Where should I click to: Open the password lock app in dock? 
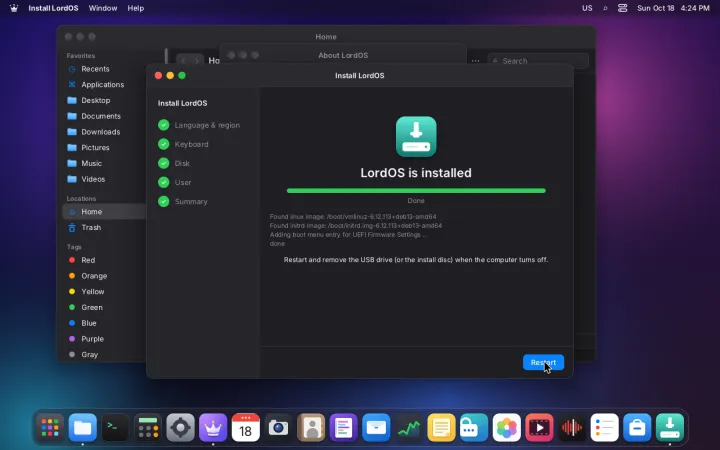474,428
